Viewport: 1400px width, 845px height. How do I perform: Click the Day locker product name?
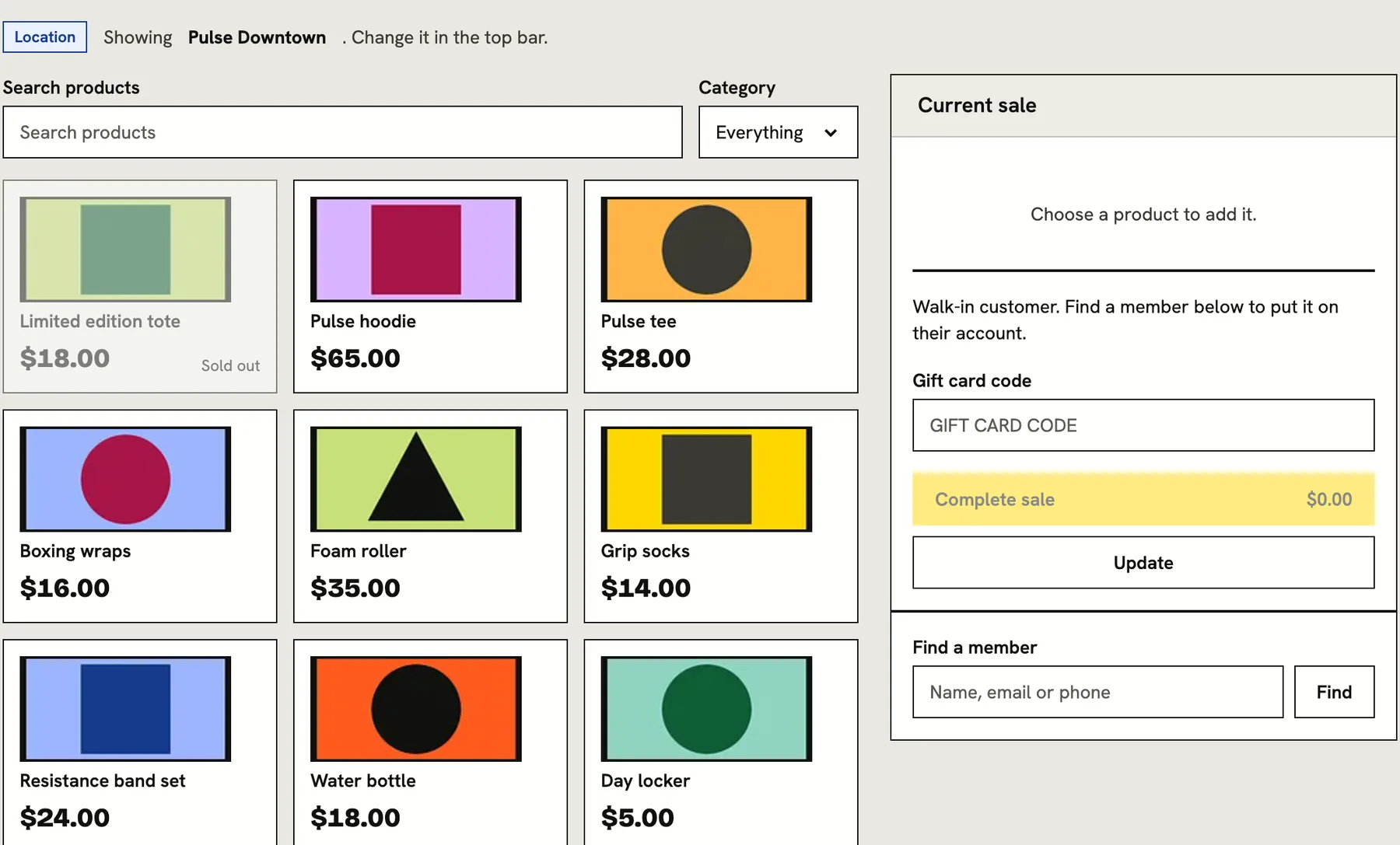646,780
